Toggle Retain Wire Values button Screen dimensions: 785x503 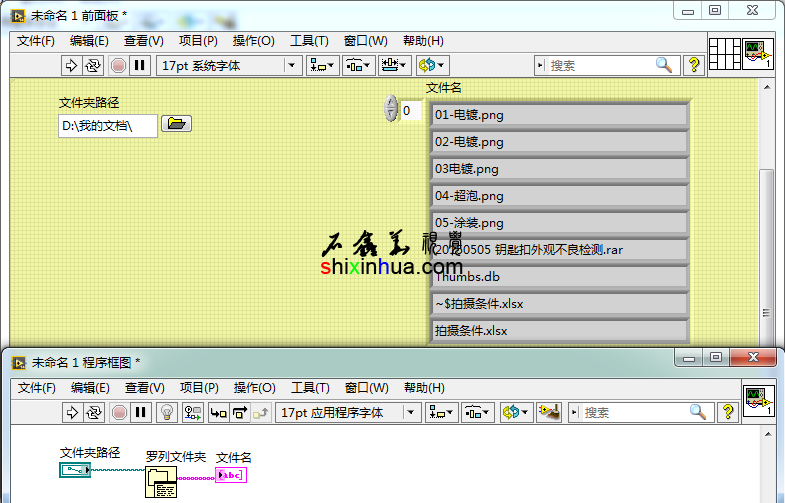[193, 412]
